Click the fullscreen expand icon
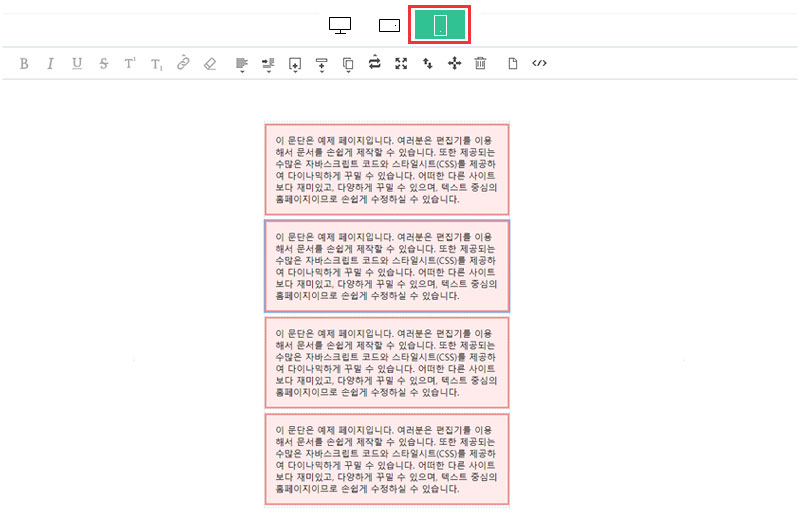 tap(401, 64)
